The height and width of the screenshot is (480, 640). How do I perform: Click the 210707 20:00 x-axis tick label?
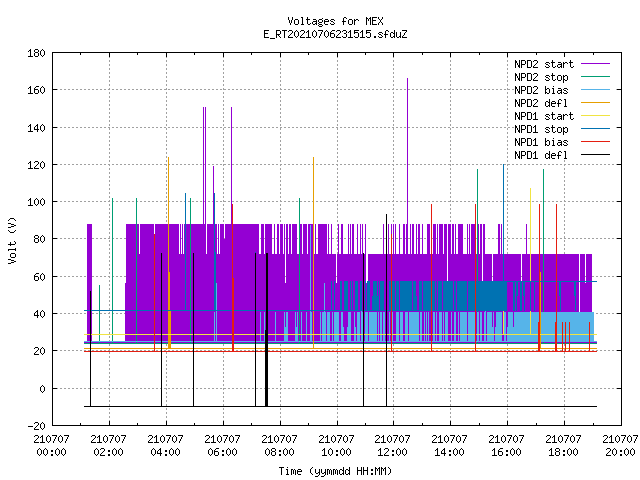pyautogui.click(x=620, y=446)
